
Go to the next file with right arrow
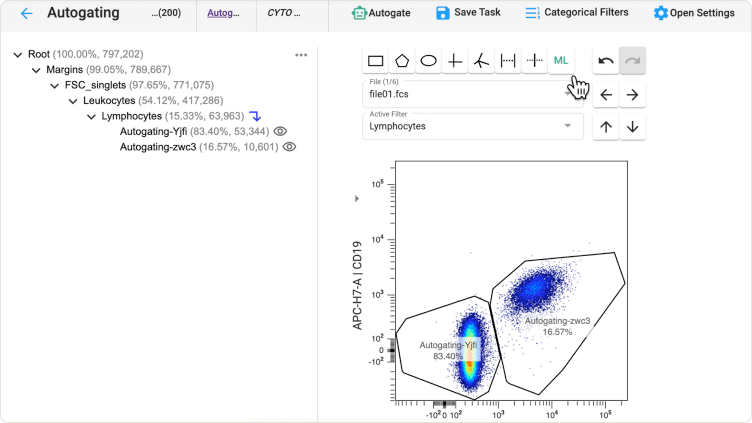point(632,95)
